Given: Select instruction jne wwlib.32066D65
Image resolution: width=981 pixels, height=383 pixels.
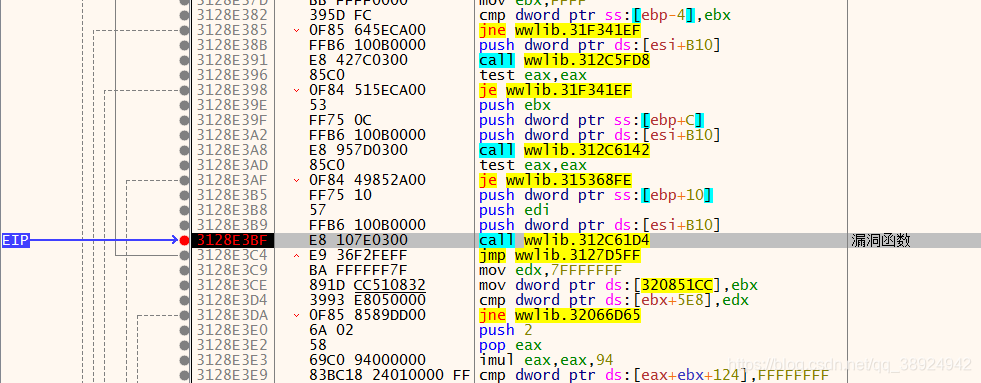Looking at the screenshot, I should 559,315.
